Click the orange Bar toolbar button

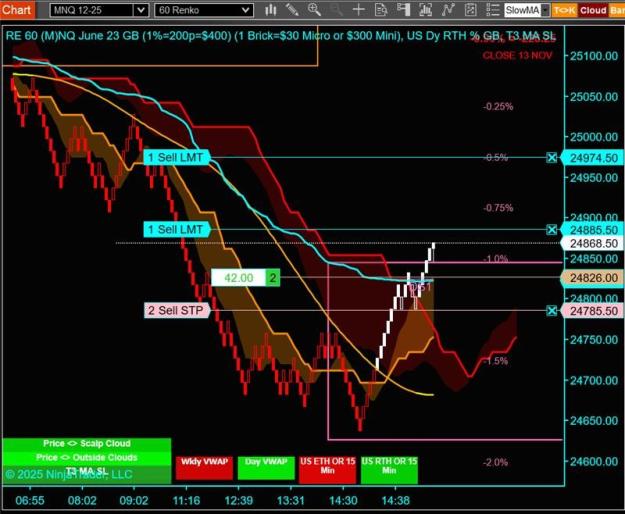pos(617,10)
